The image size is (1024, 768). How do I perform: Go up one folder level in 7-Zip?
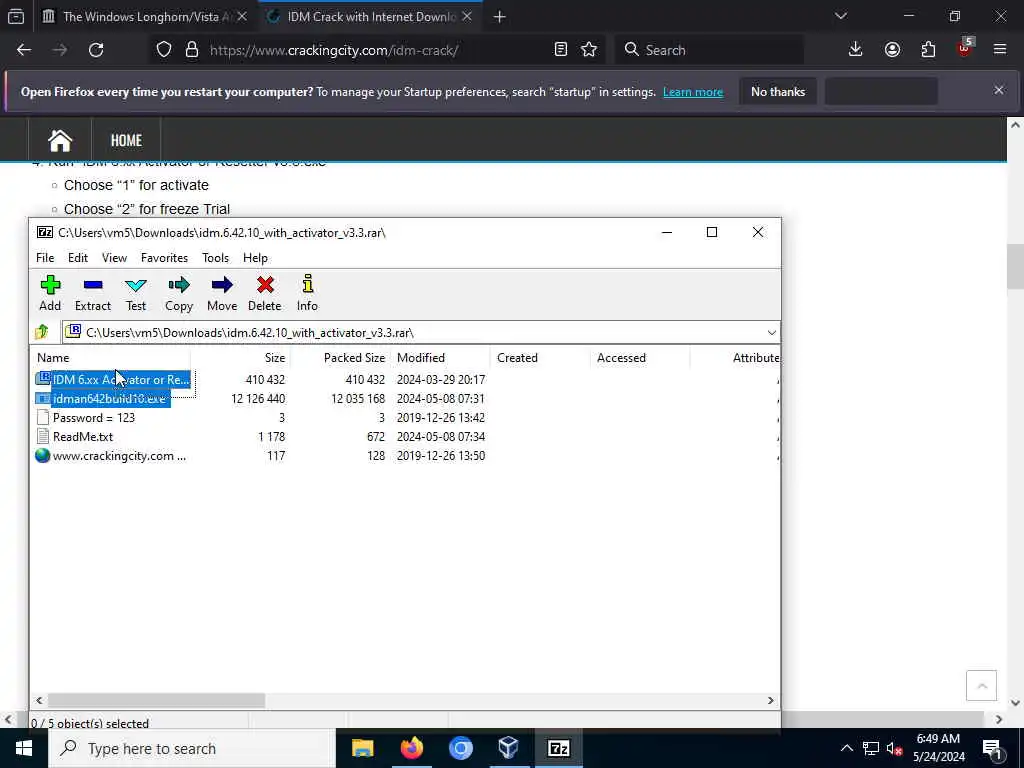(42, 332)
